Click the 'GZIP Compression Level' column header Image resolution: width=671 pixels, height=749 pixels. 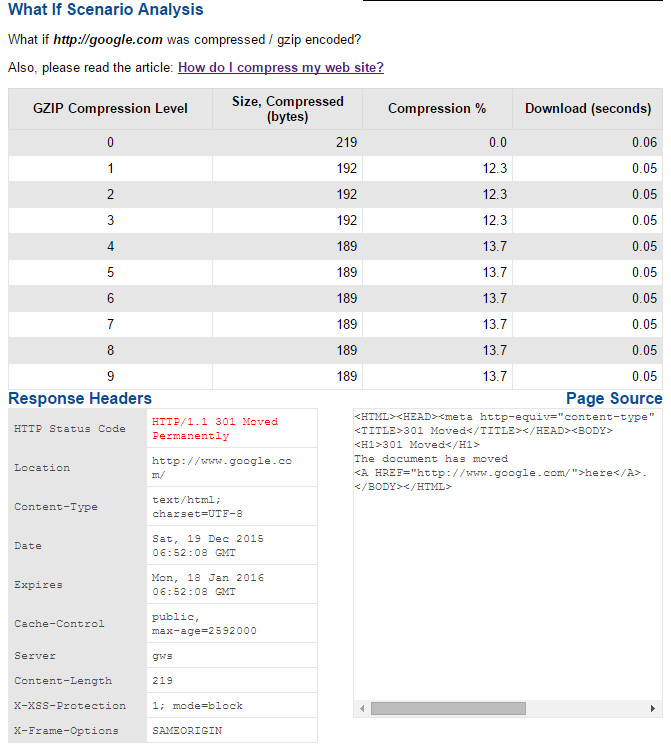[110, 108]
